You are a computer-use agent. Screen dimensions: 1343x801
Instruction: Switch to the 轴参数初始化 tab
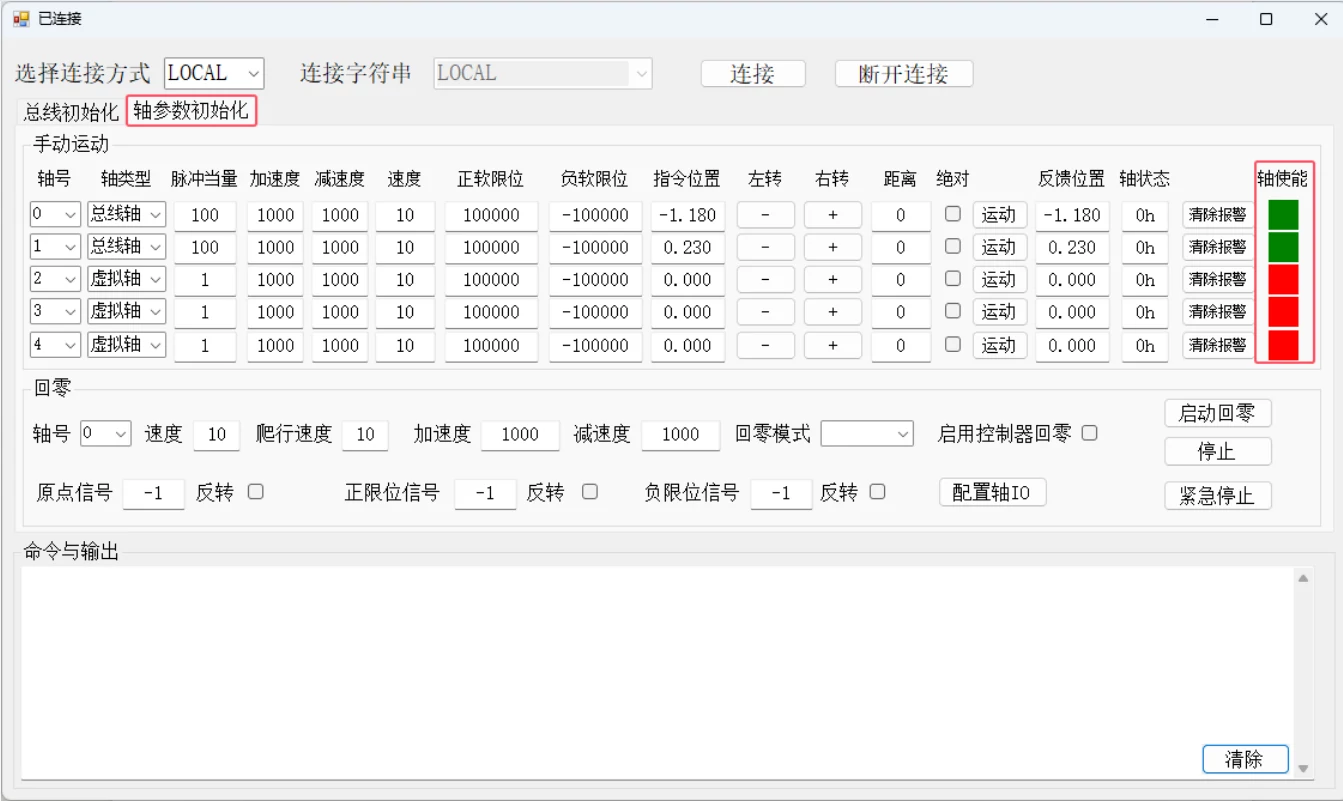click(192, 112)
